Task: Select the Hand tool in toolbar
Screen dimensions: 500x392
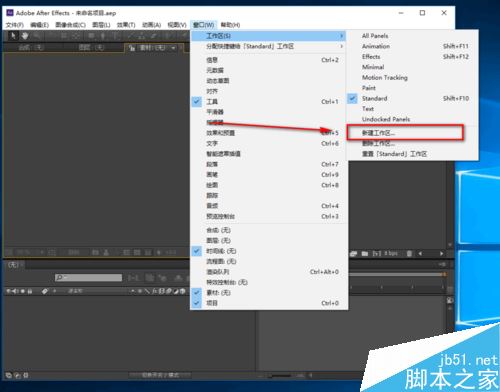Action: (25, 35)
